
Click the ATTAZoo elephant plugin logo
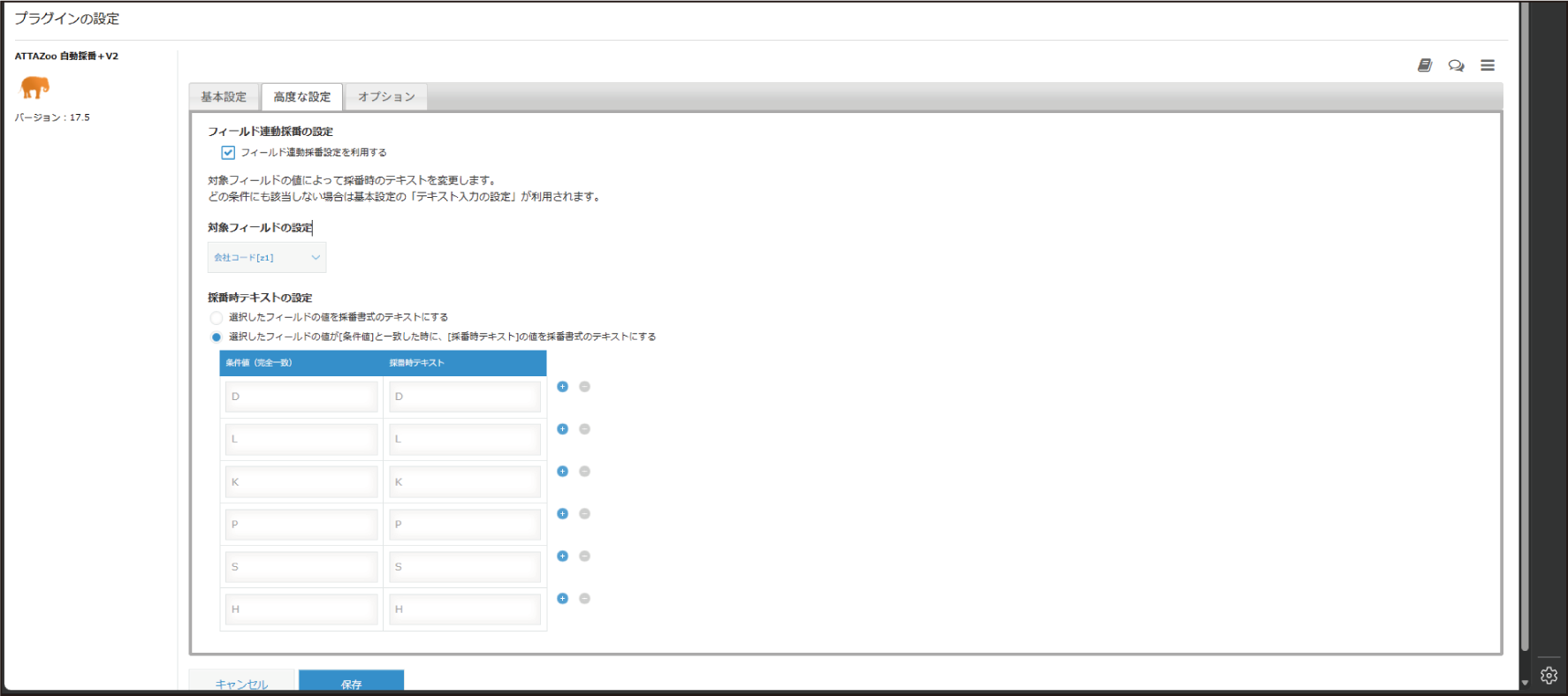34,87
